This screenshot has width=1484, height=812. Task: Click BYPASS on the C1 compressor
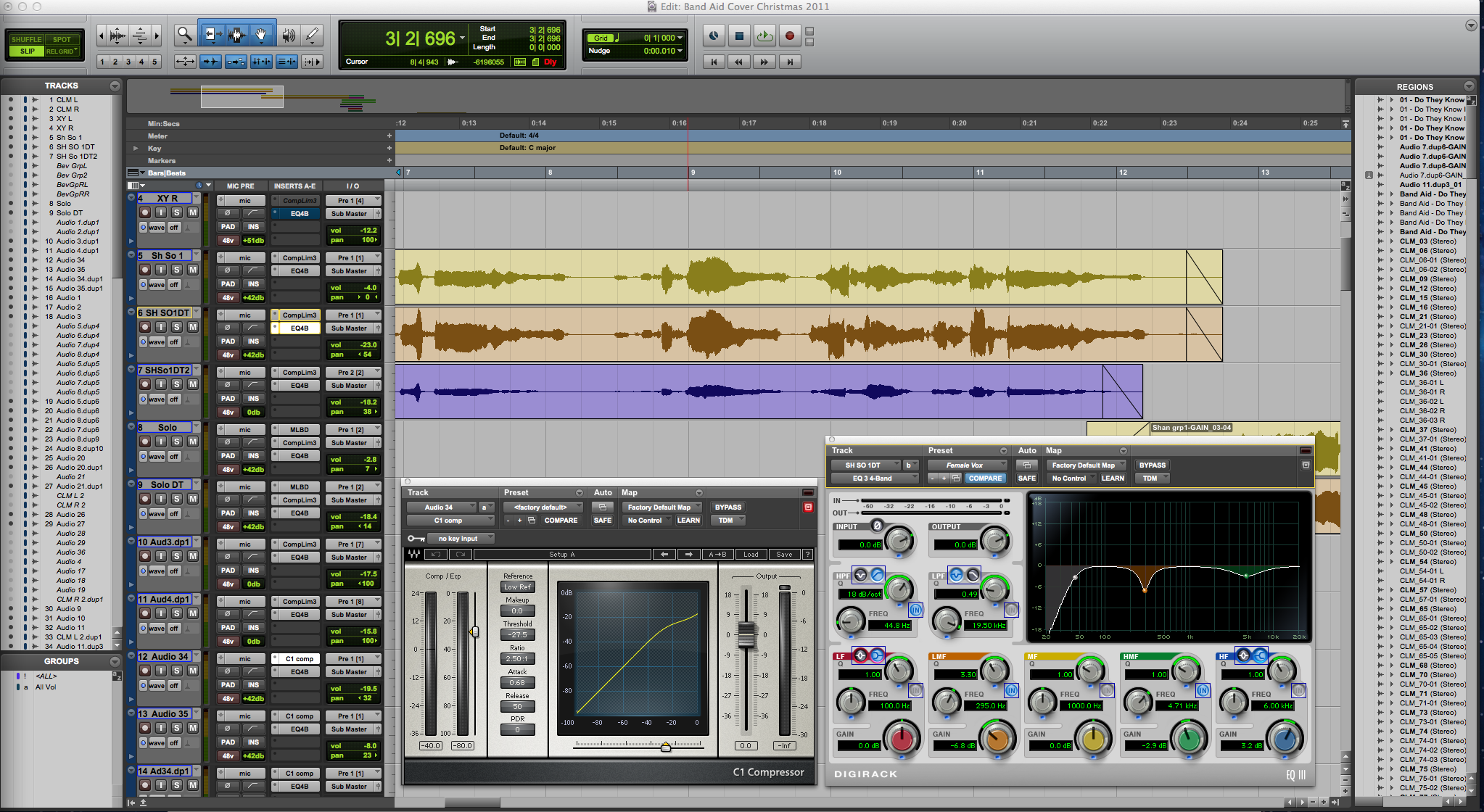click(727, 507)
